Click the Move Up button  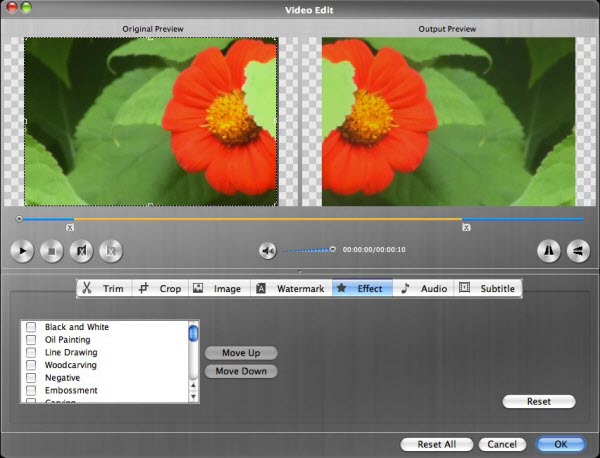click(241, 353)
